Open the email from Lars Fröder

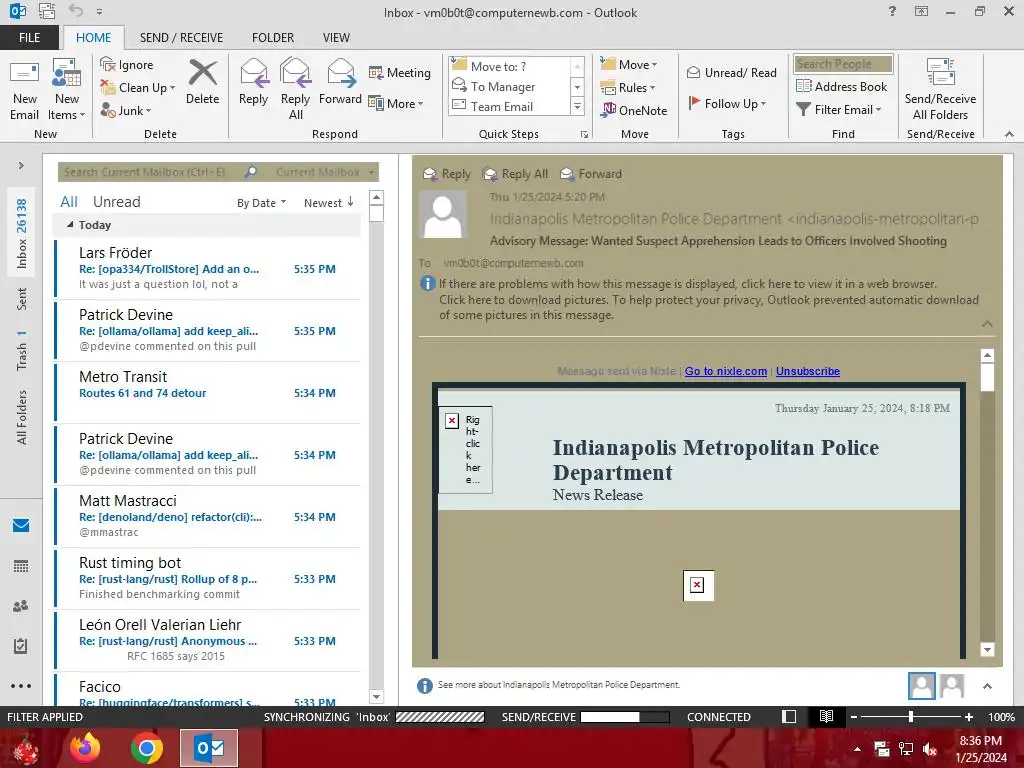(x=208, y=268)
